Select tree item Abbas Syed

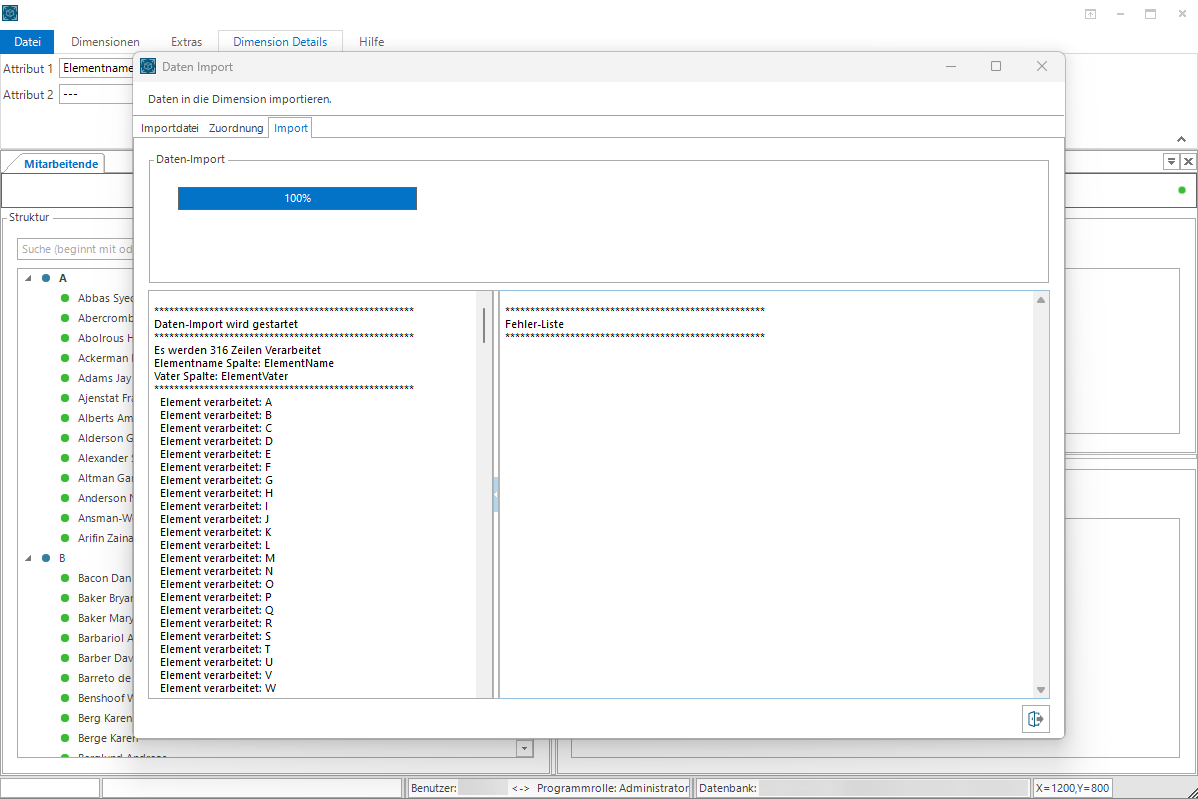point(105,298)
